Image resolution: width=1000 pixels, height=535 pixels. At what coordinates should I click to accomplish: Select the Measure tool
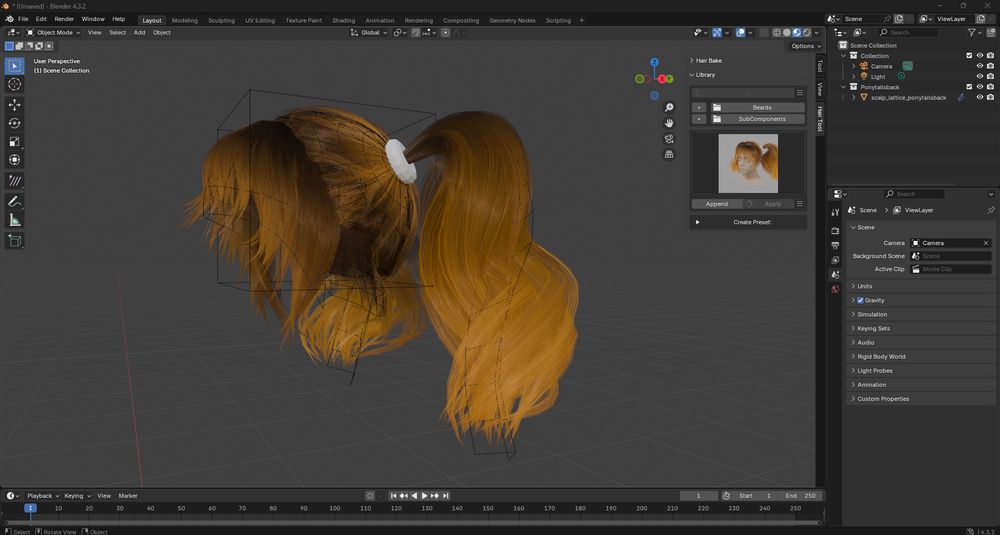tap(15, 220)
